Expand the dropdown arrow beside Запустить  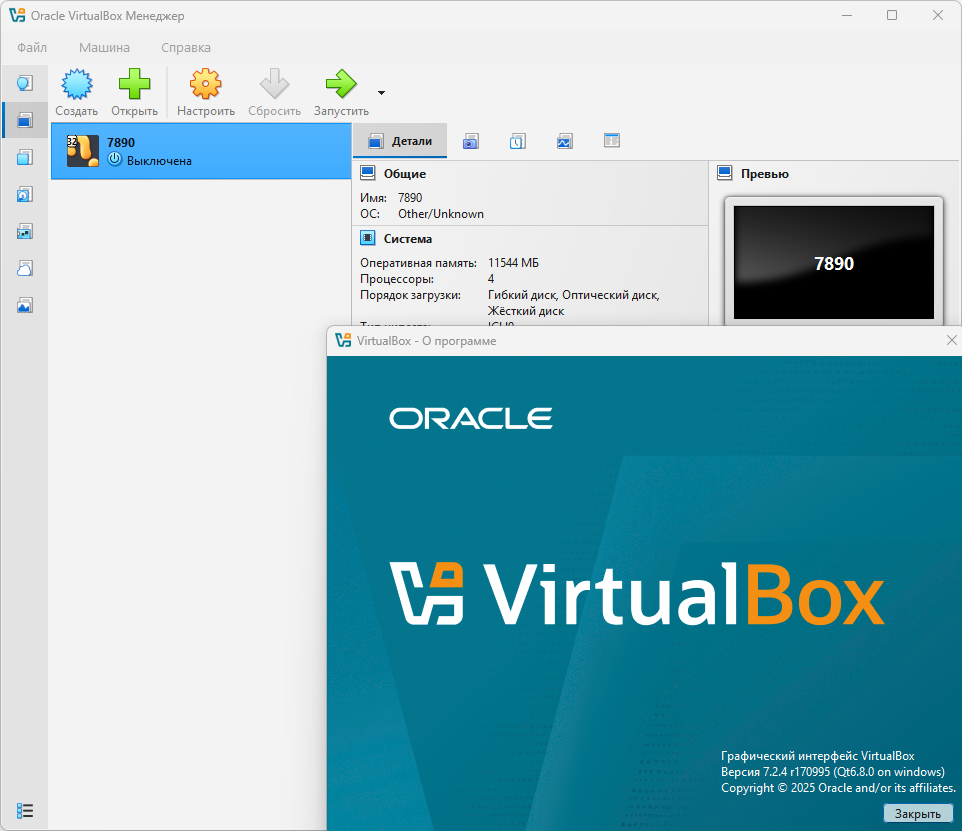click(381, 93)
